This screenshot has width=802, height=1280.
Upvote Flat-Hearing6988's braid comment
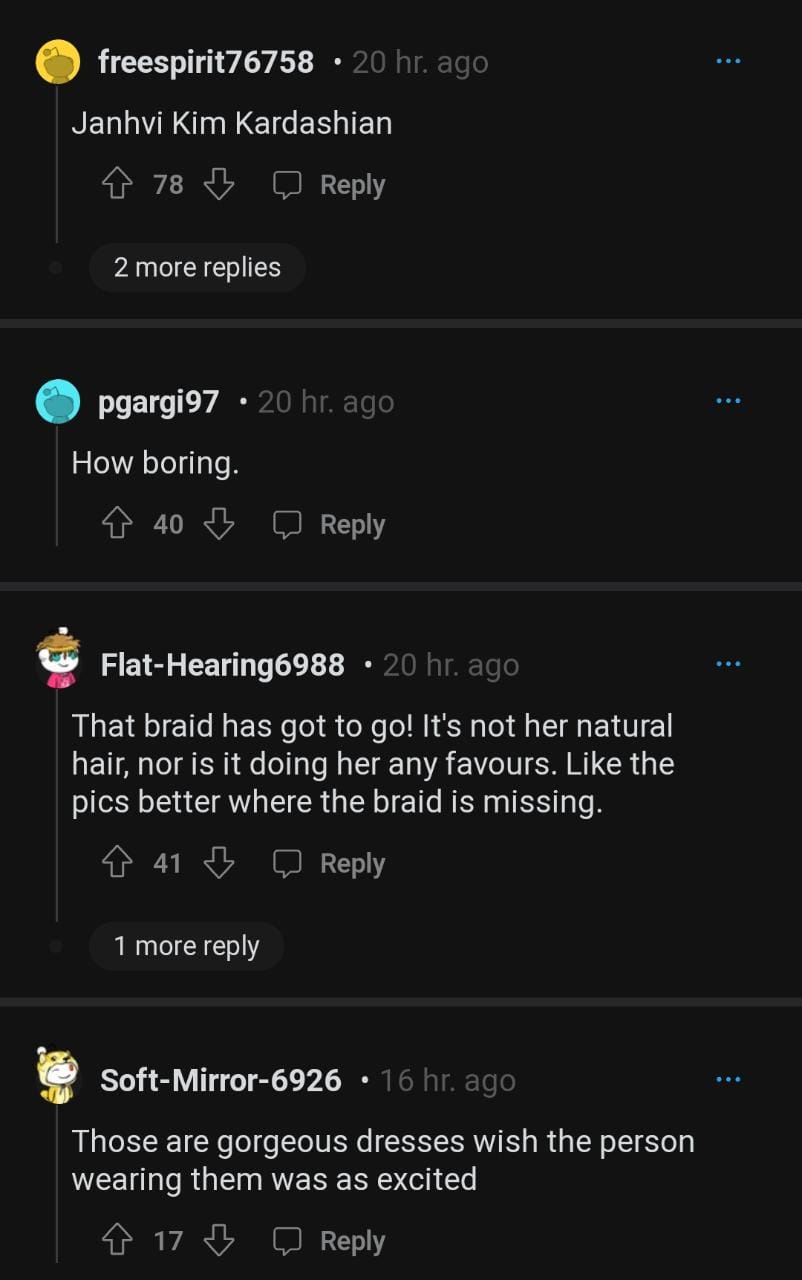[x=119, y=863]
